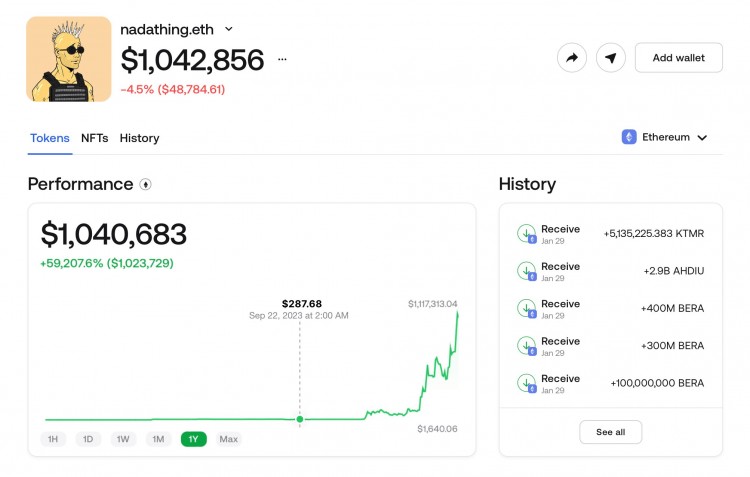Open the History tab
The width and height of the screenshot is (750, 477).
pos(139,138)
